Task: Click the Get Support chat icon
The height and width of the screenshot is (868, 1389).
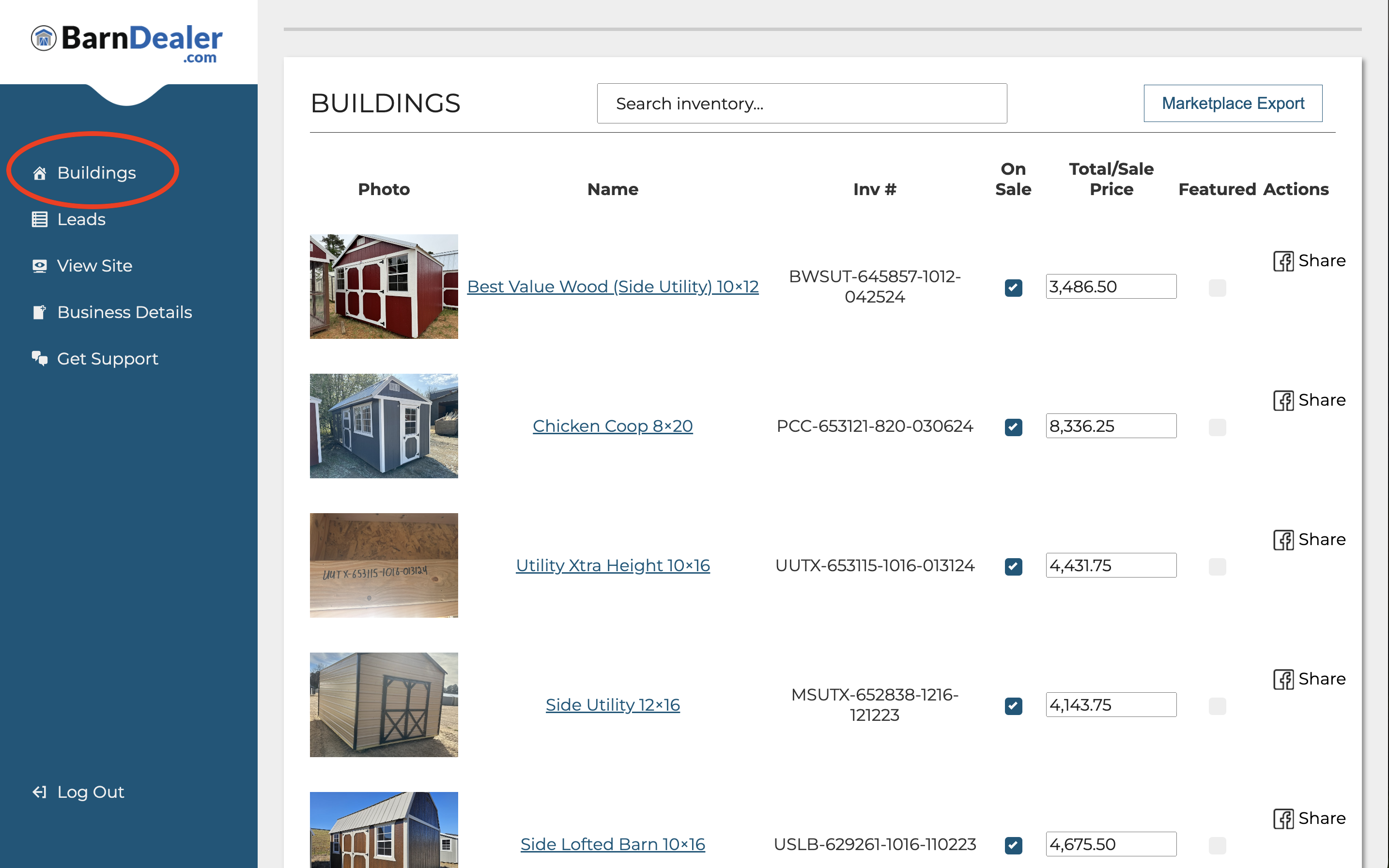Action: pos(40,359)
